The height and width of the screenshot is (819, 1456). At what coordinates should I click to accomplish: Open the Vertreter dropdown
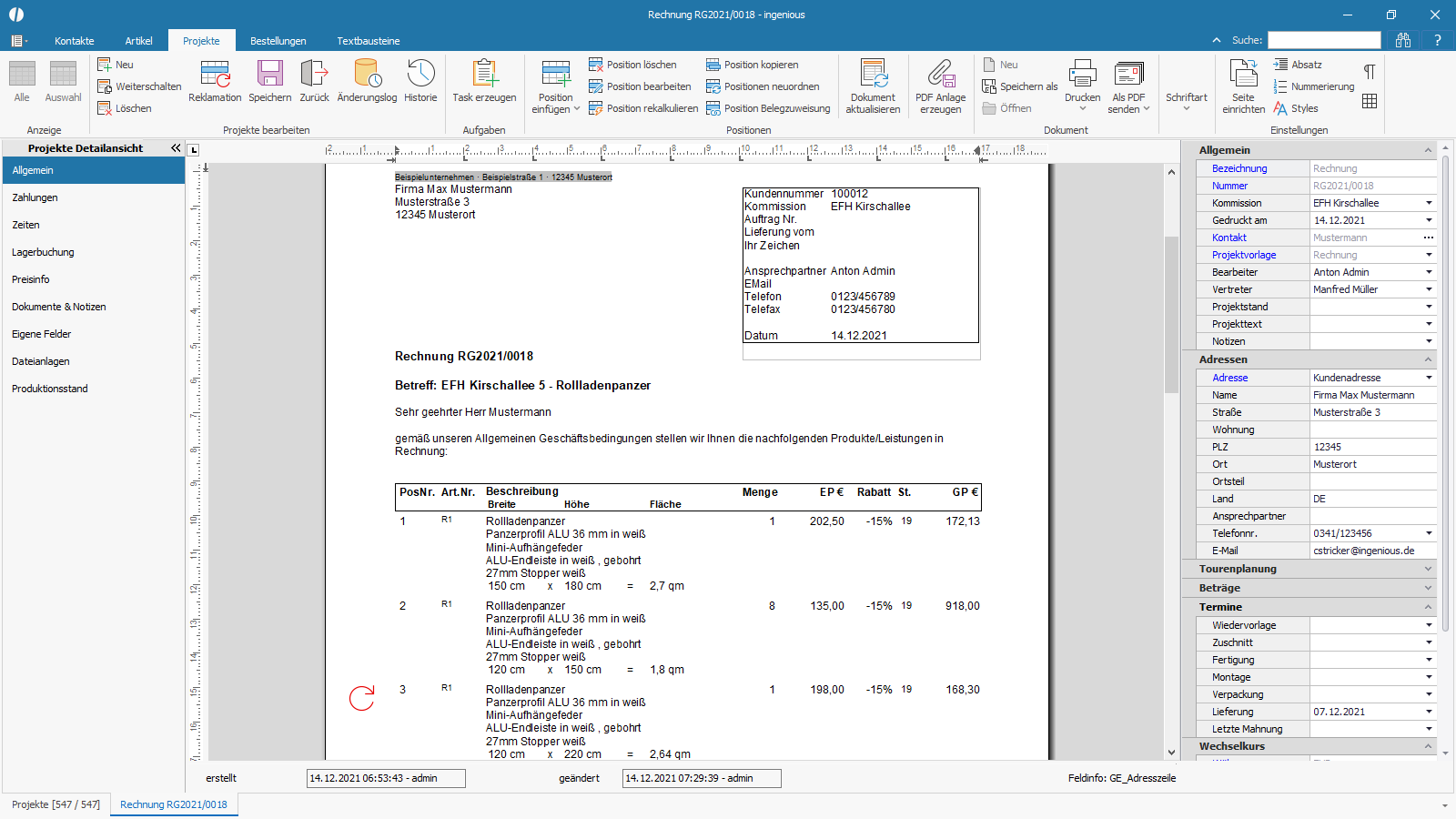click(x=1429, y=289)
